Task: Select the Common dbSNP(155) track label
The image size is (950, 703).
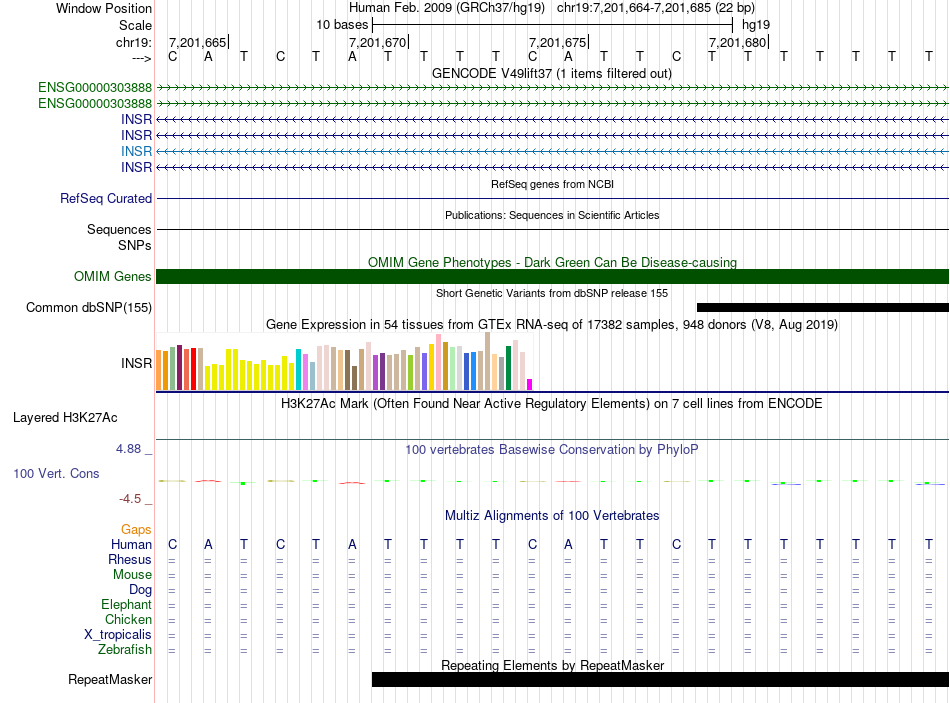Action: pos(89,308)
